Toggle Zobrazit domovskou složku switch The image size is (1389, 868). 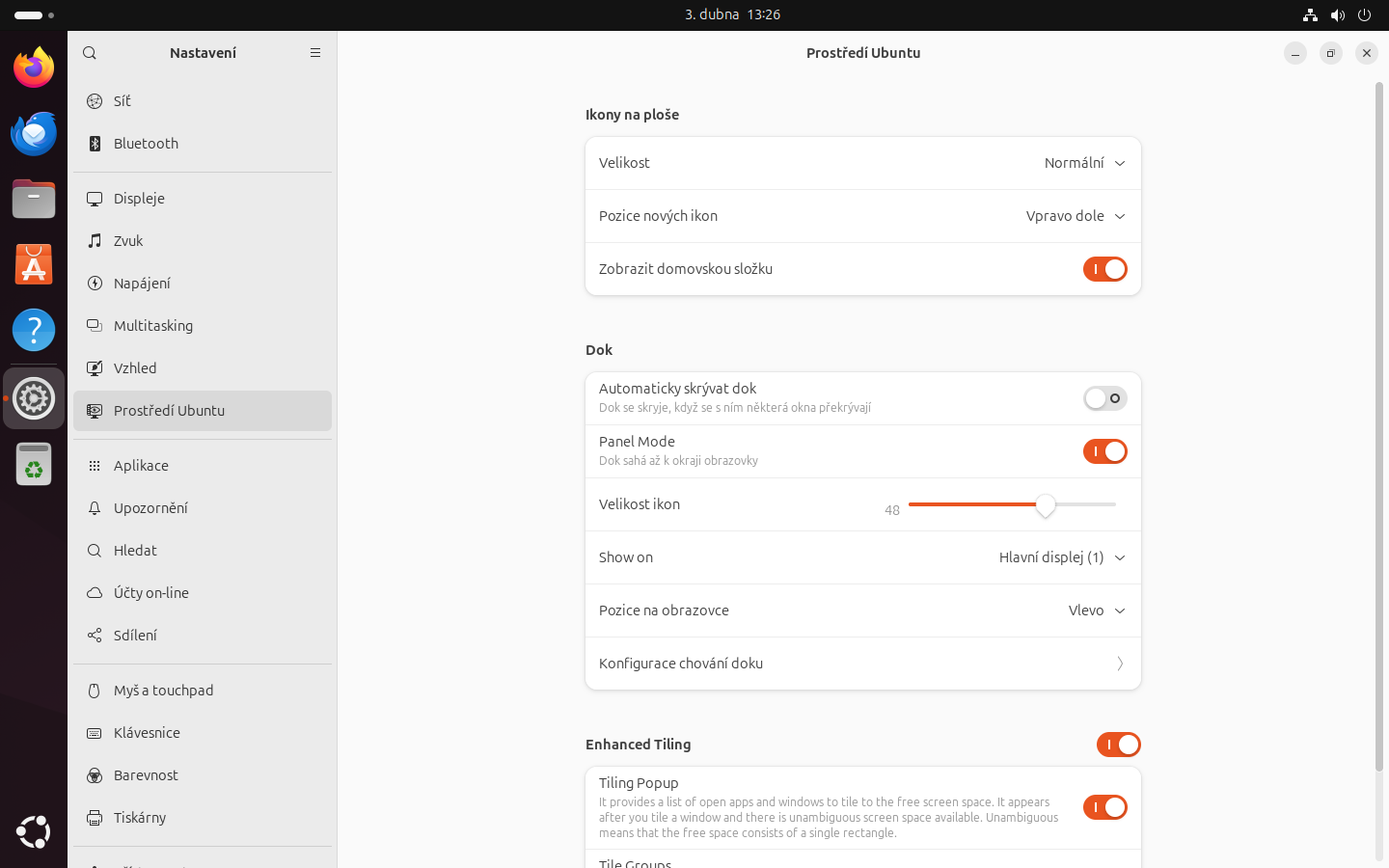pyautogui.click(x=1104, y=269)
